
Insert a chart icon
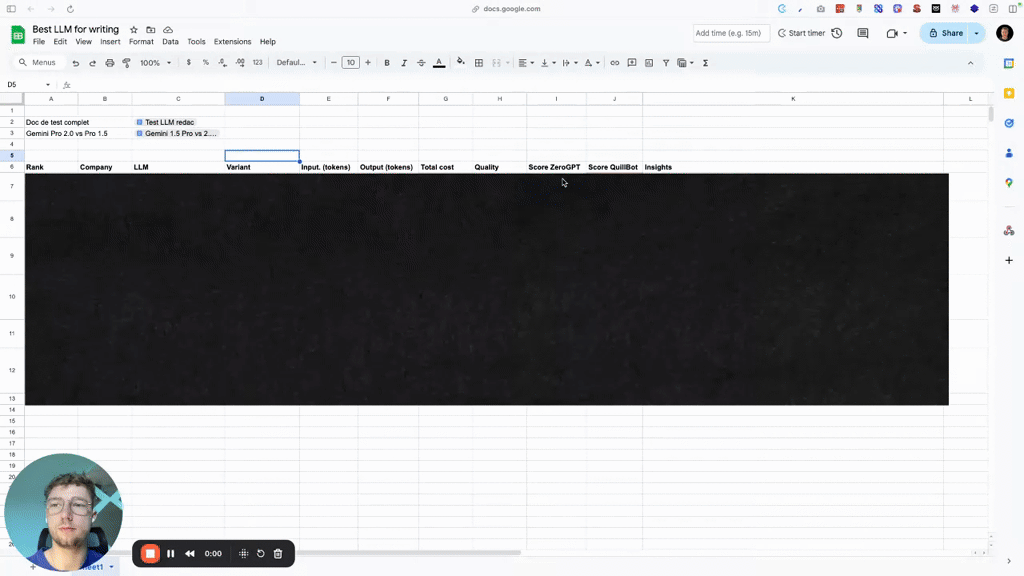(x=648, y=63)
